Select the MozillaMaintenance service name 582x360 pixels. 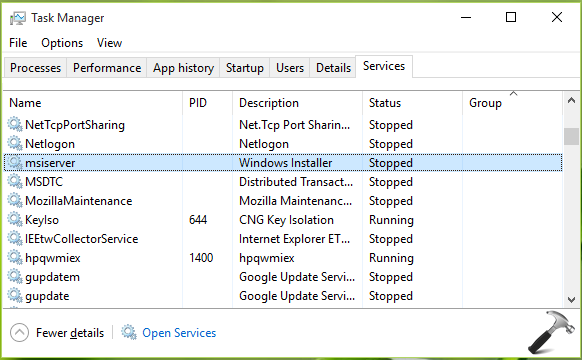78,201
